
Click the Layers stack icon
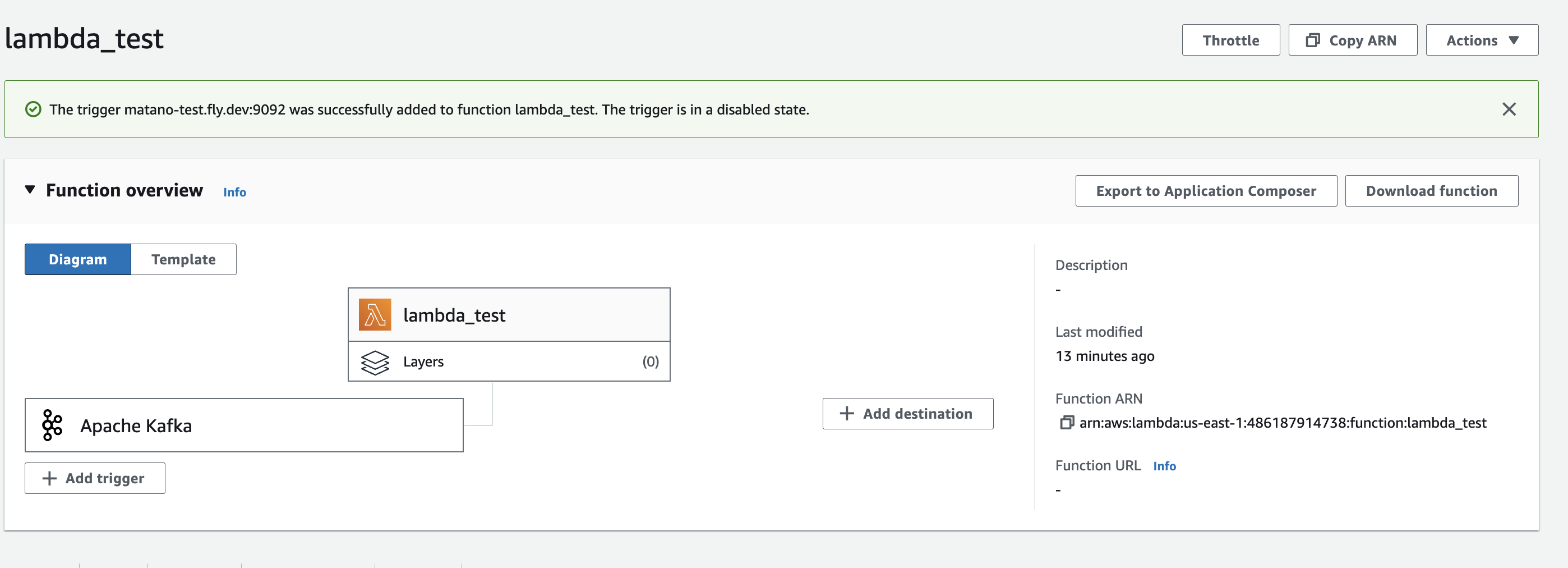tap(375, 362)
